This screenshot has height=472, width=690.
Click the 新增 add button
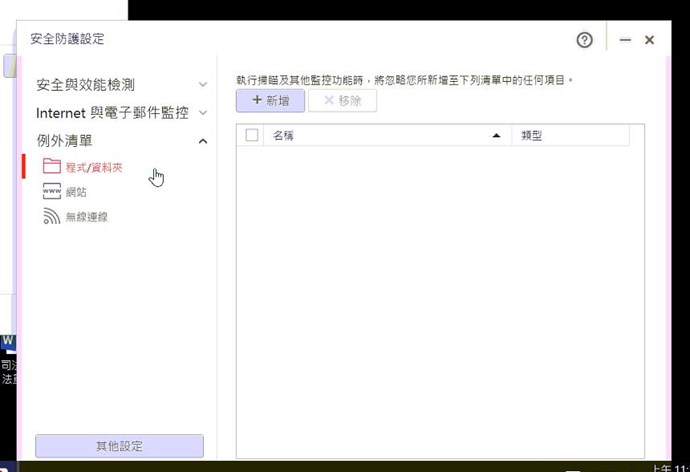[x=270, y=101]
